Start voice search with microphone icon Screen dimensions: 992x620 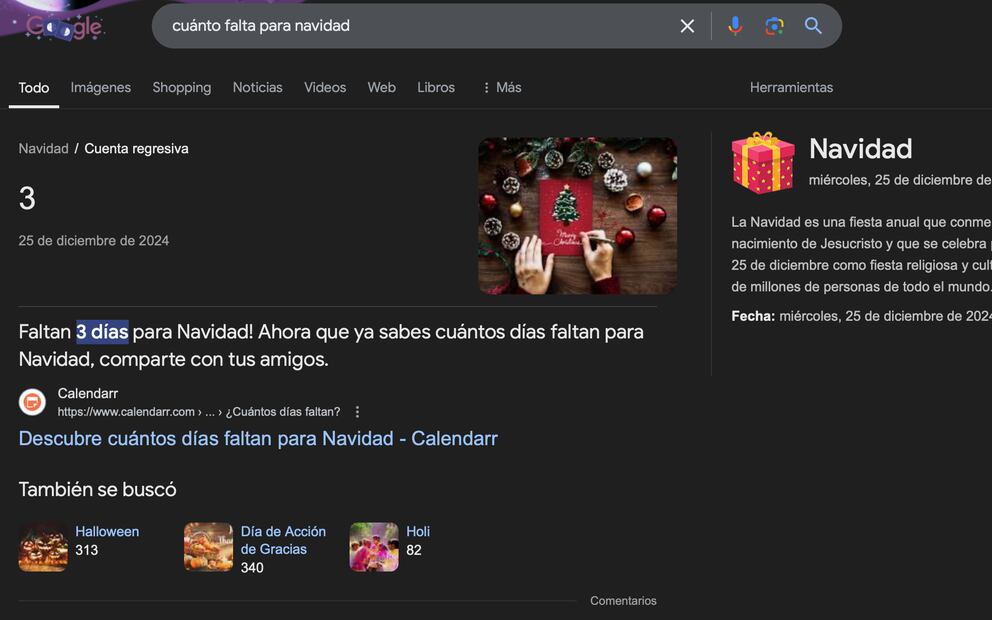coord(735,26)
